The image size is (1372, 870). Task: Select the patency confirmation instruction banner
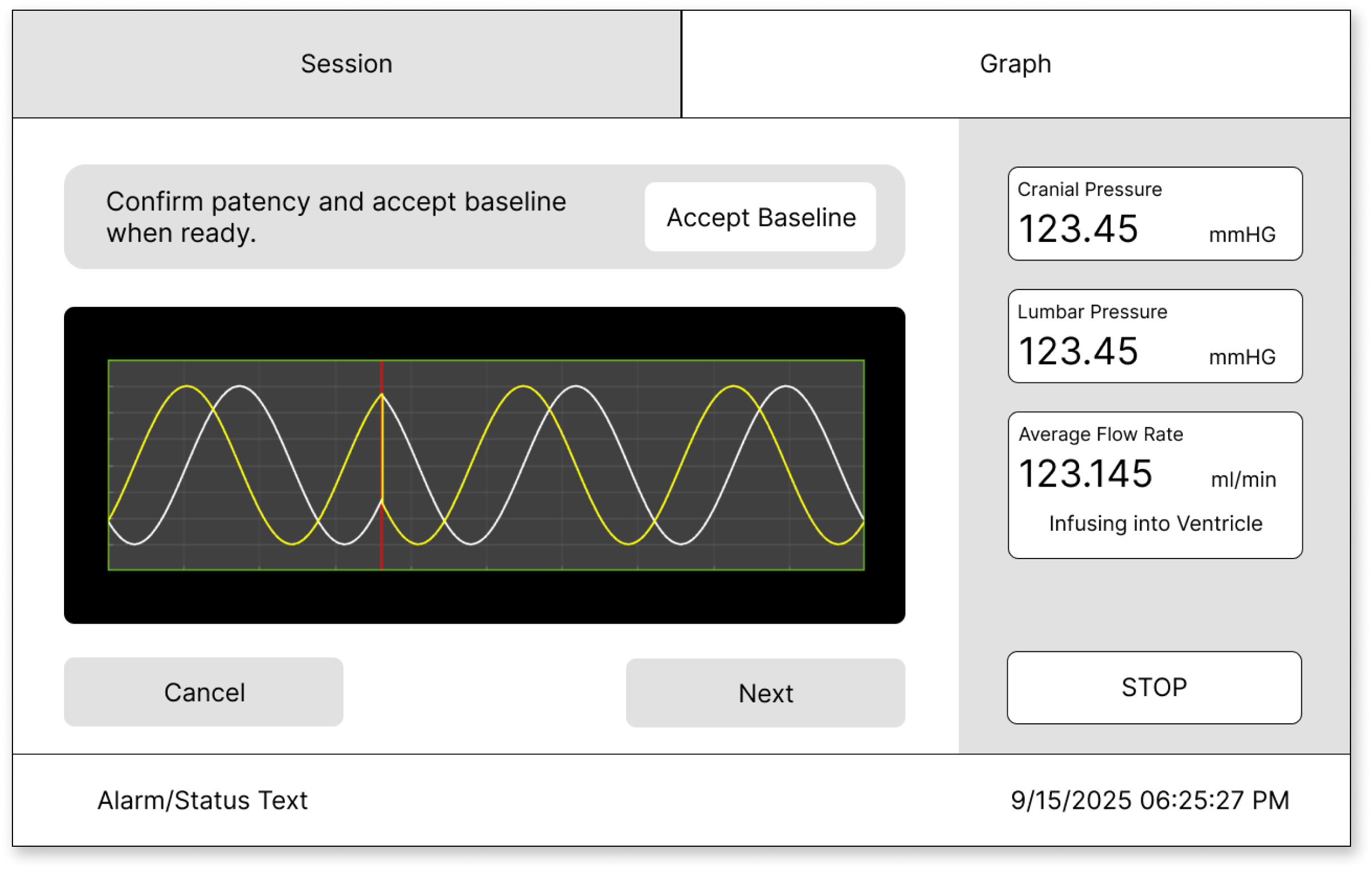click(x=336, y=216)
